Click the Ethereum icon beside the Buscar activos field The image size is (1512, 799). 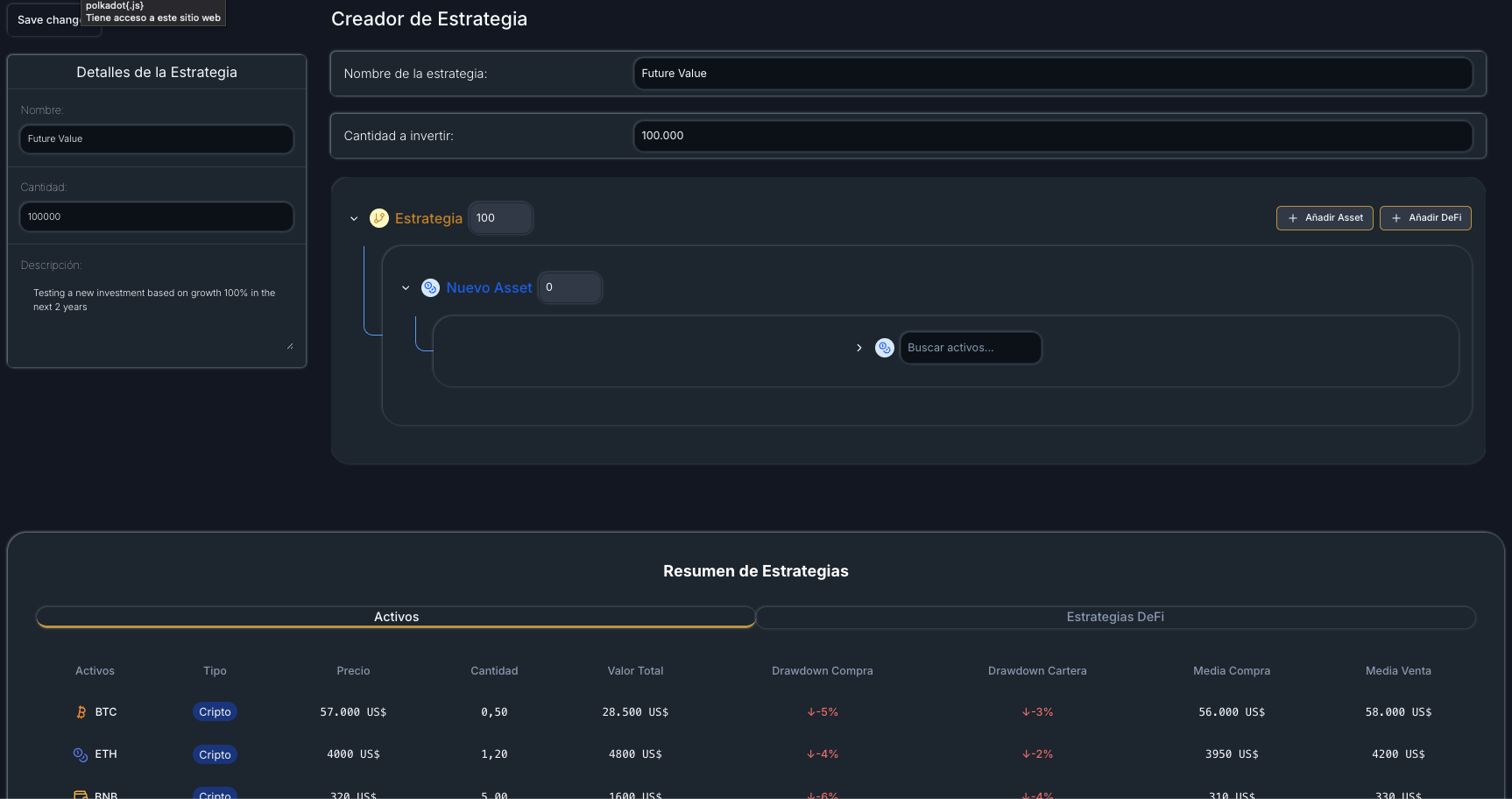click(884, 348)
